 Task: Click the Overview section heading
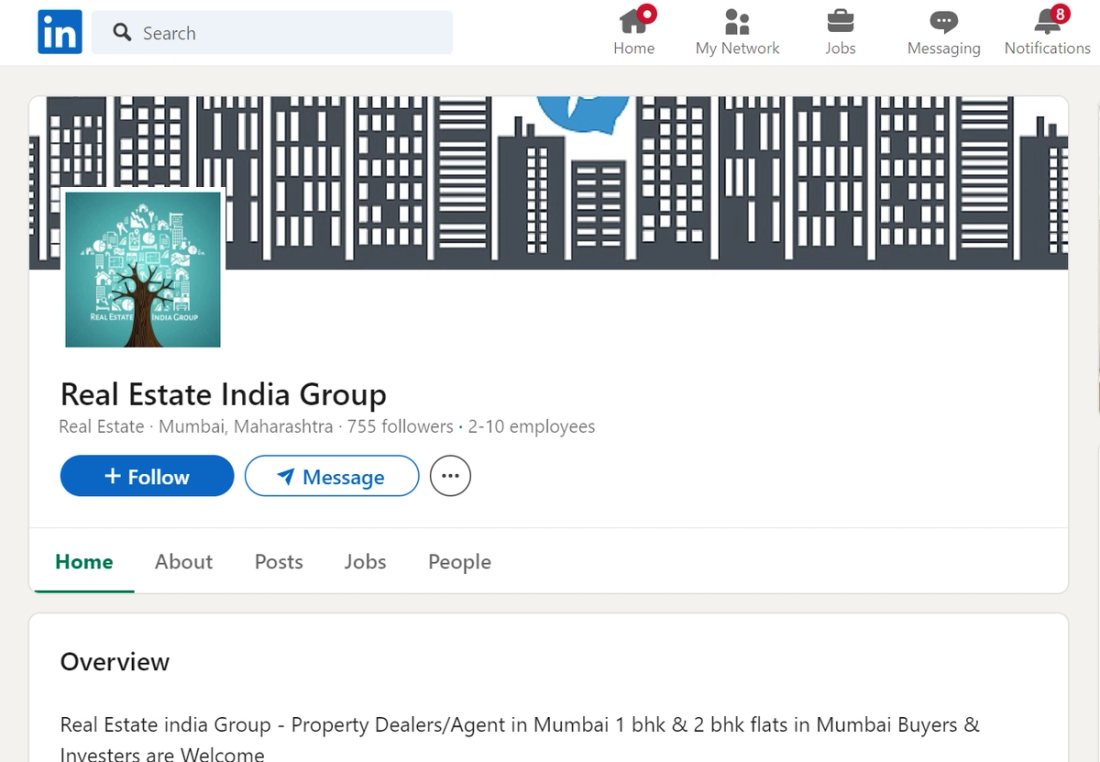[x=115, y=662]
